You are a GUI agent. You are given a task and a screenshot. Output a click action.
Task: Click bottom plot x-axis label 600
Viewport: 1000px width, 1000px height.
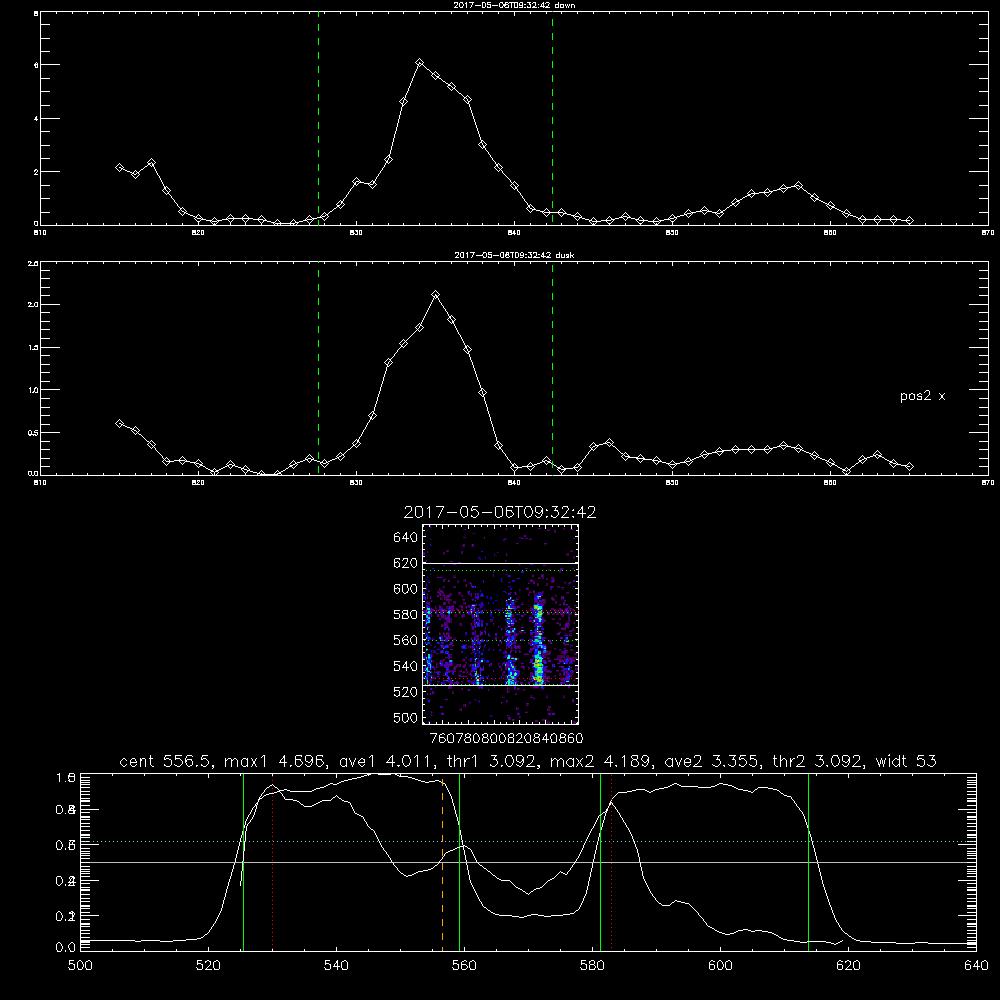point(720,966)
